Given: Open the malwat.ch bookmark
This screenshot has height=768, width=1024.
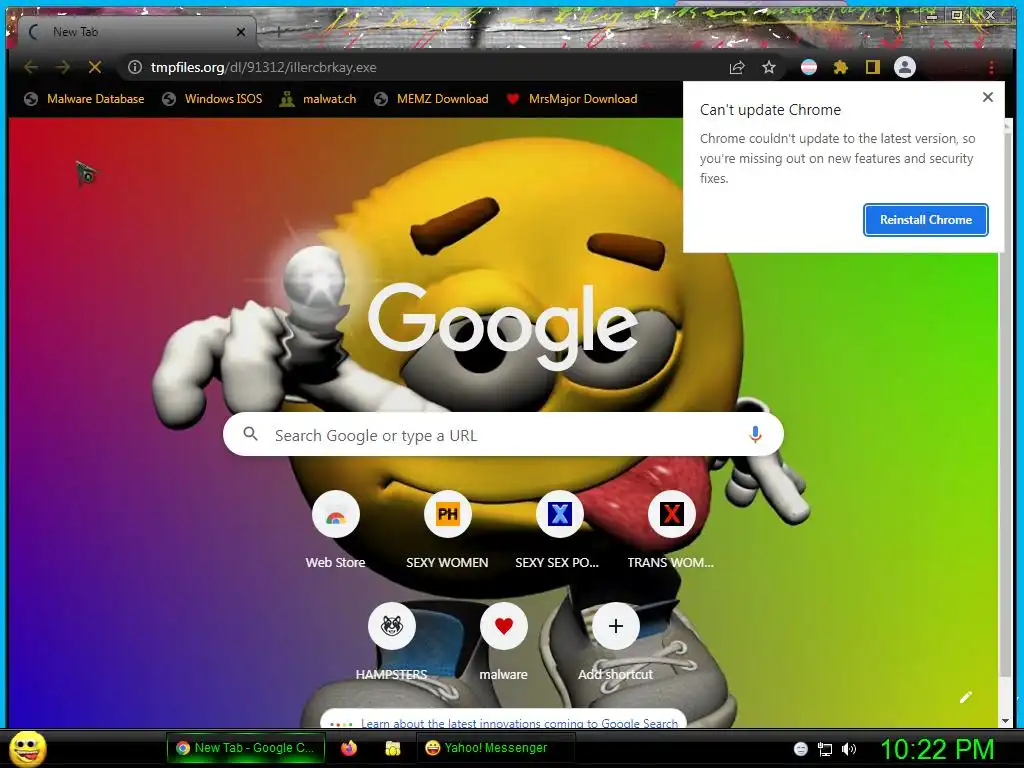Looking at the screenshot, I should point(318,99).
